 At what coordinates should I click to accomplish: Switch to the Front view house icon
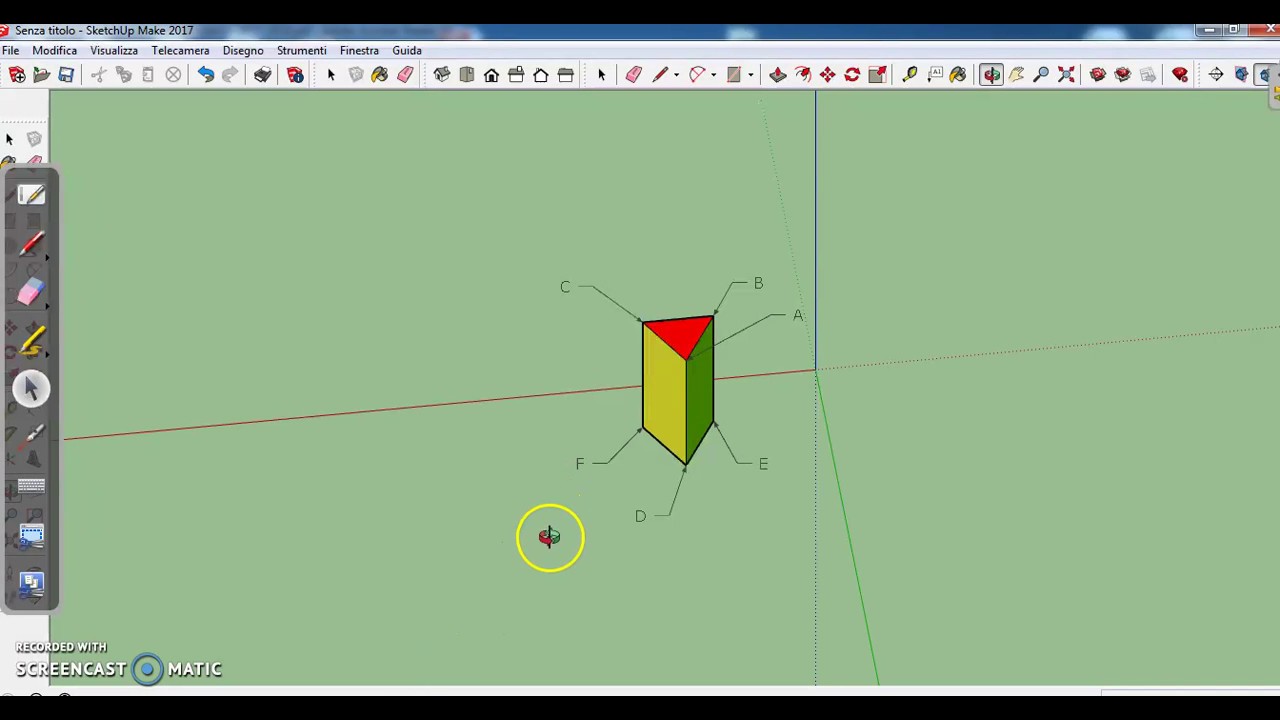pos(492,75)
